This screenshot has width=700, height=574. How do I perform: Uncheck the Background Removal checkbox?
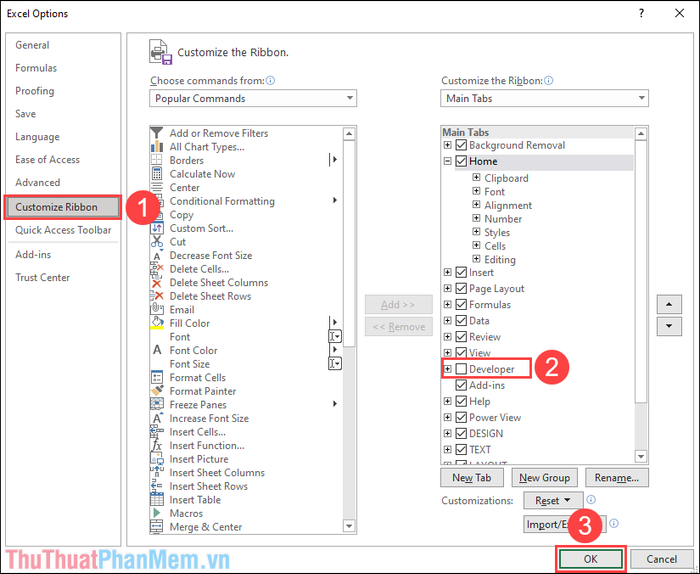pos(462,145)
